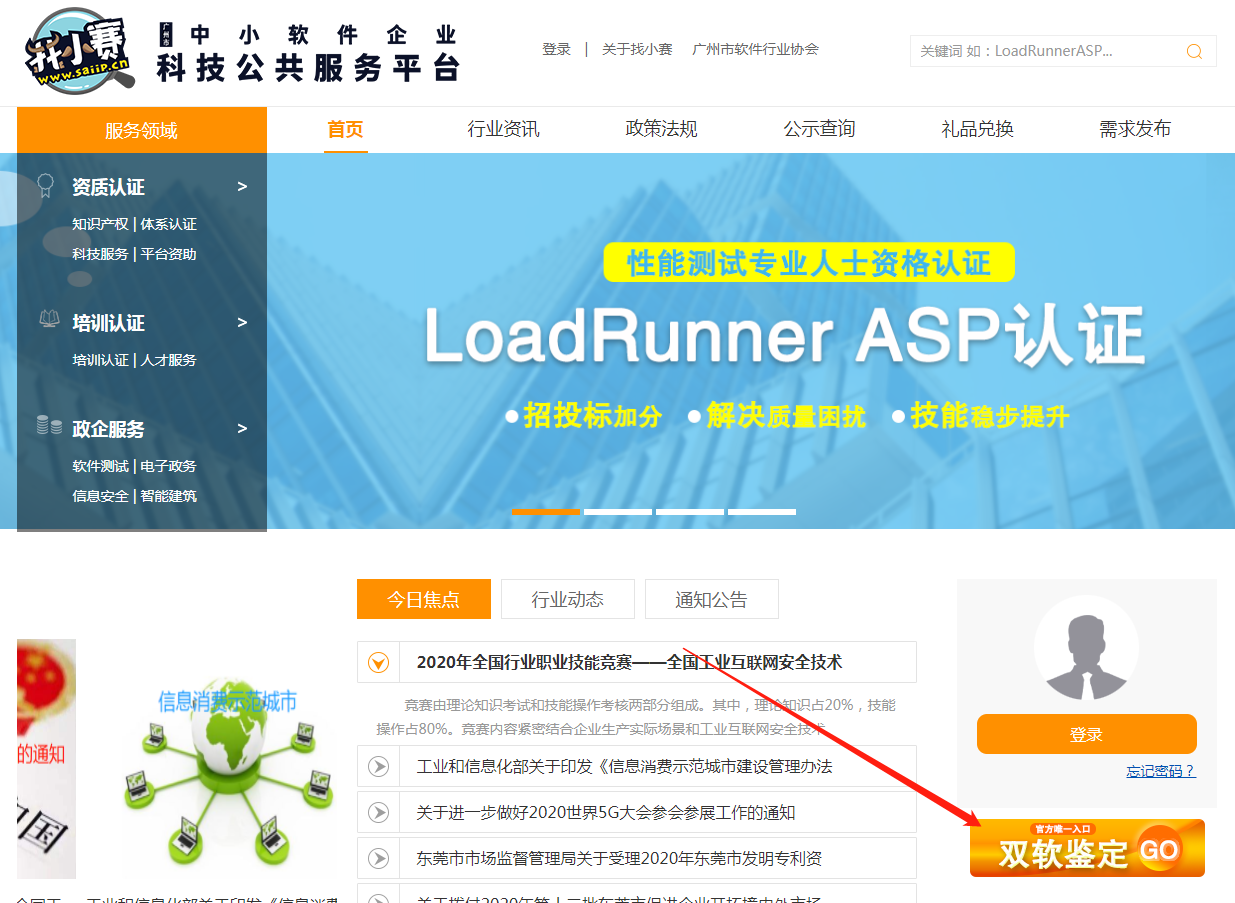Open the 科技服务 sidebar link
Image resolution: width=1235 pixels, height=903 pixels.
point(100,254)
